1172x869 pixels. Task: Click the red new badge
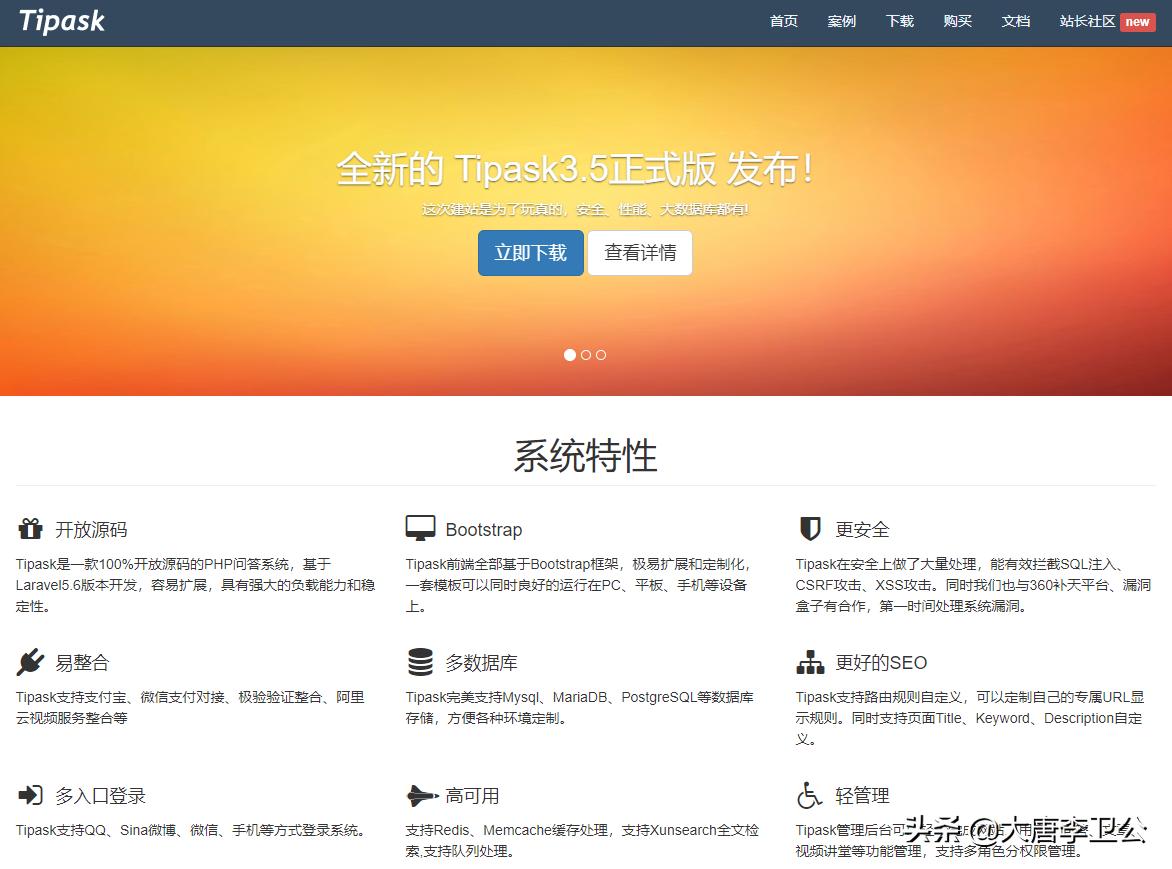click(x=1137, y=22)
